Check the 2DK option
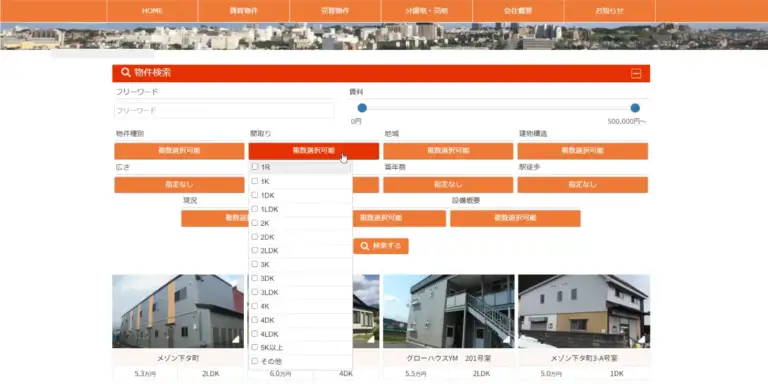The image size is (768, 384). (x=255, y=237)
